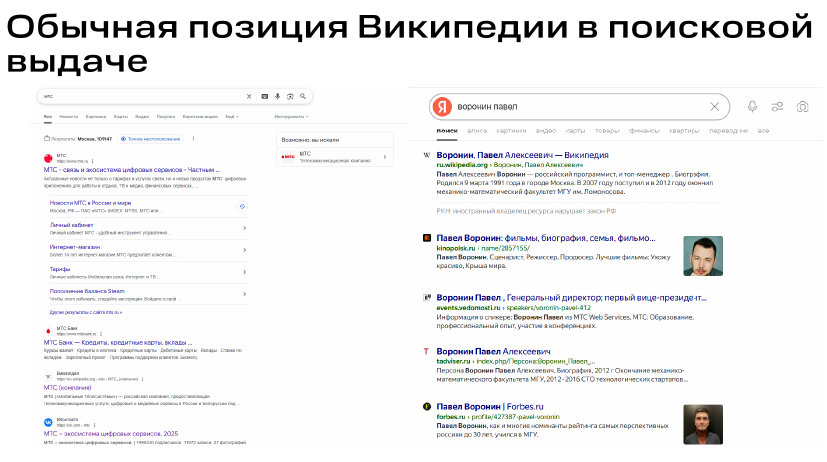Click Tadviser red T favicon
Image resolution: width=827 pixels, height=462 pixels.
[x=427, y=351]
